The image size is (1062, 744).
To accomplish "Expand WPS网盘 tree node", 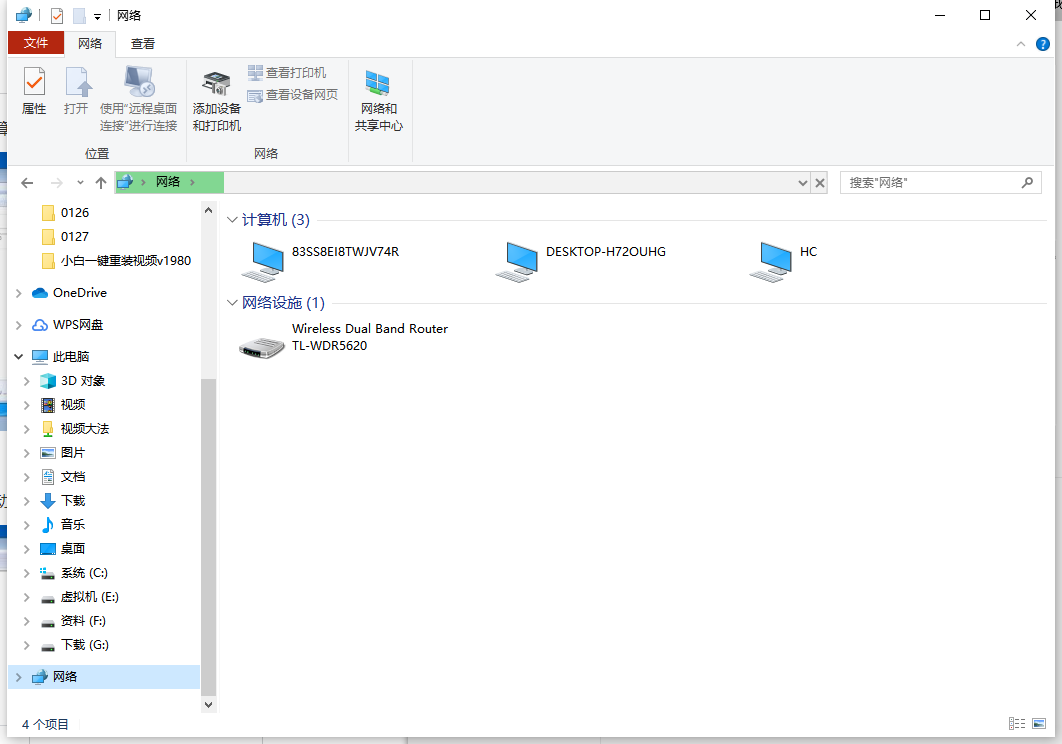I will coord(19,325).
